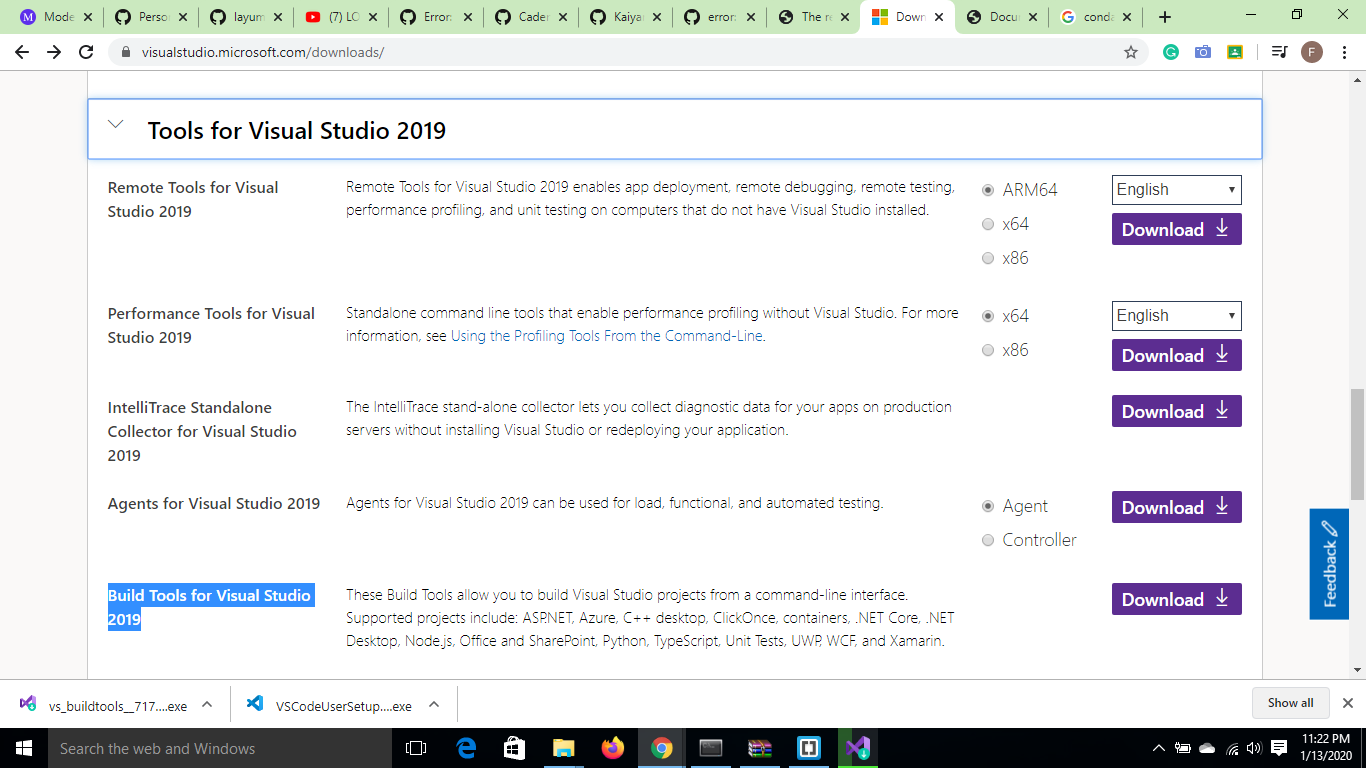Open the Chrome profile avatar
Image resolution: width=1366 pixels, height=768 pixels.
click(1312, 51)
